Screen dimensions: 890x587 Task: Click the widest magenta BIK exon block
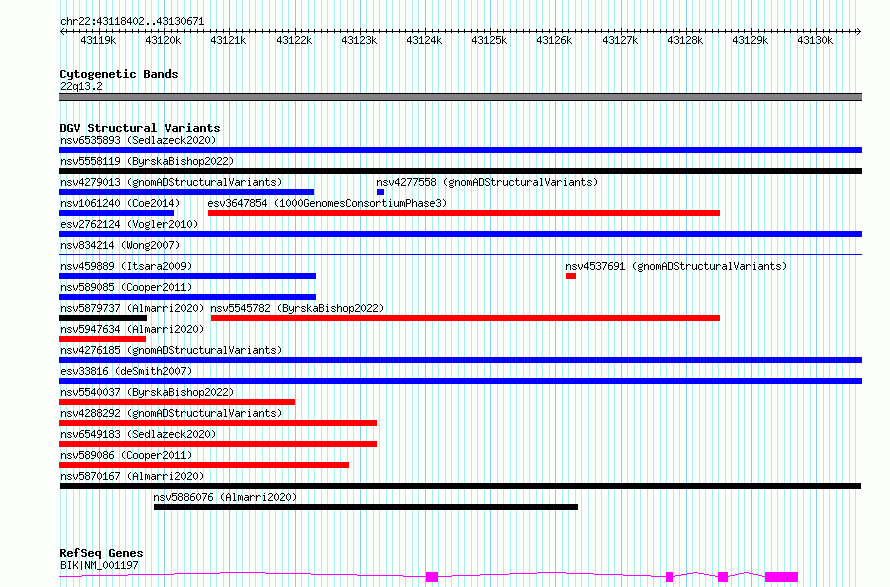(782, 577)
